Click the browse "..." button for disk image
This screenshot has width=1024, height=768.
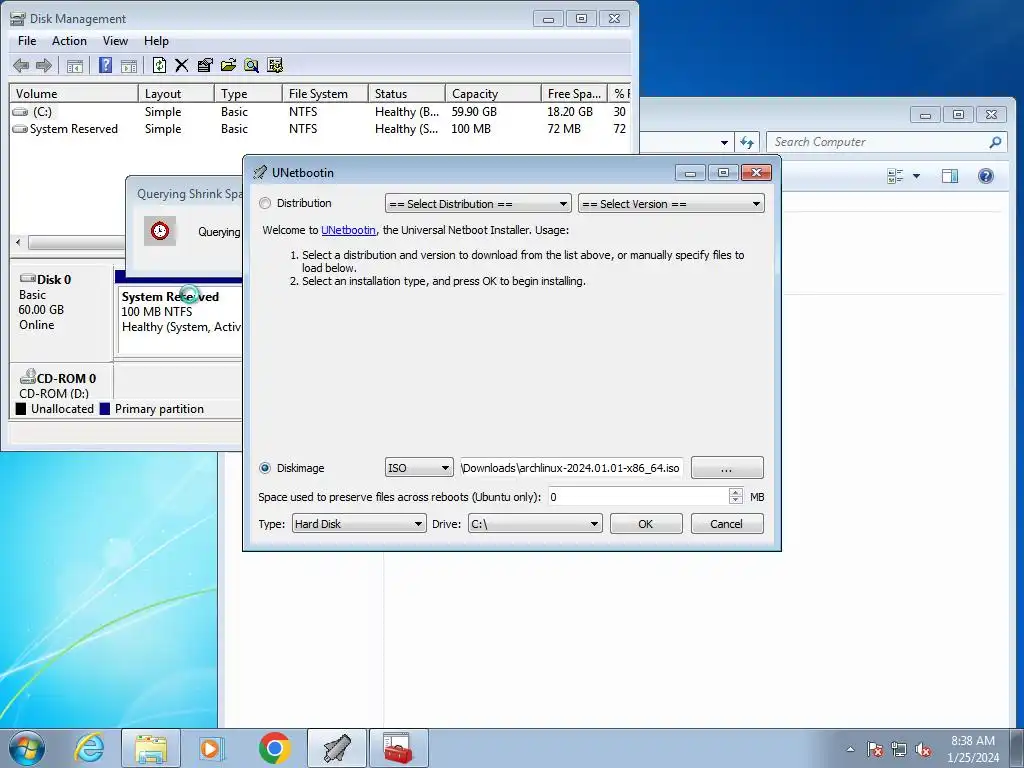[x=727, y=468]
